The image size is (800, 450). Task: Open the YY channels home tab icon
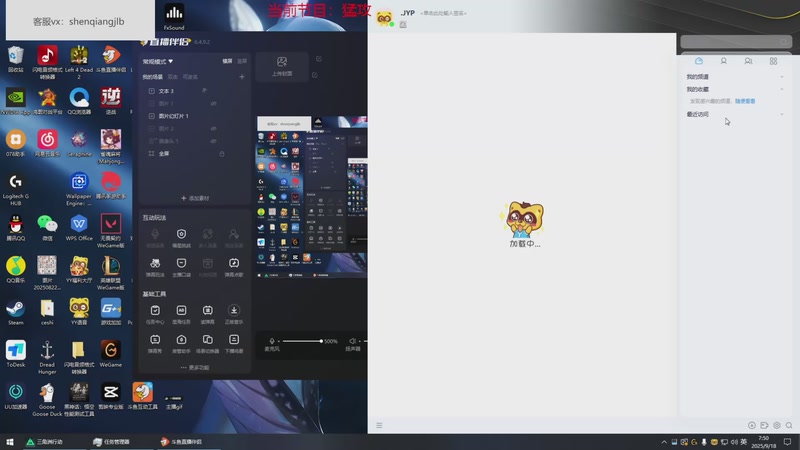coord(699,61)
